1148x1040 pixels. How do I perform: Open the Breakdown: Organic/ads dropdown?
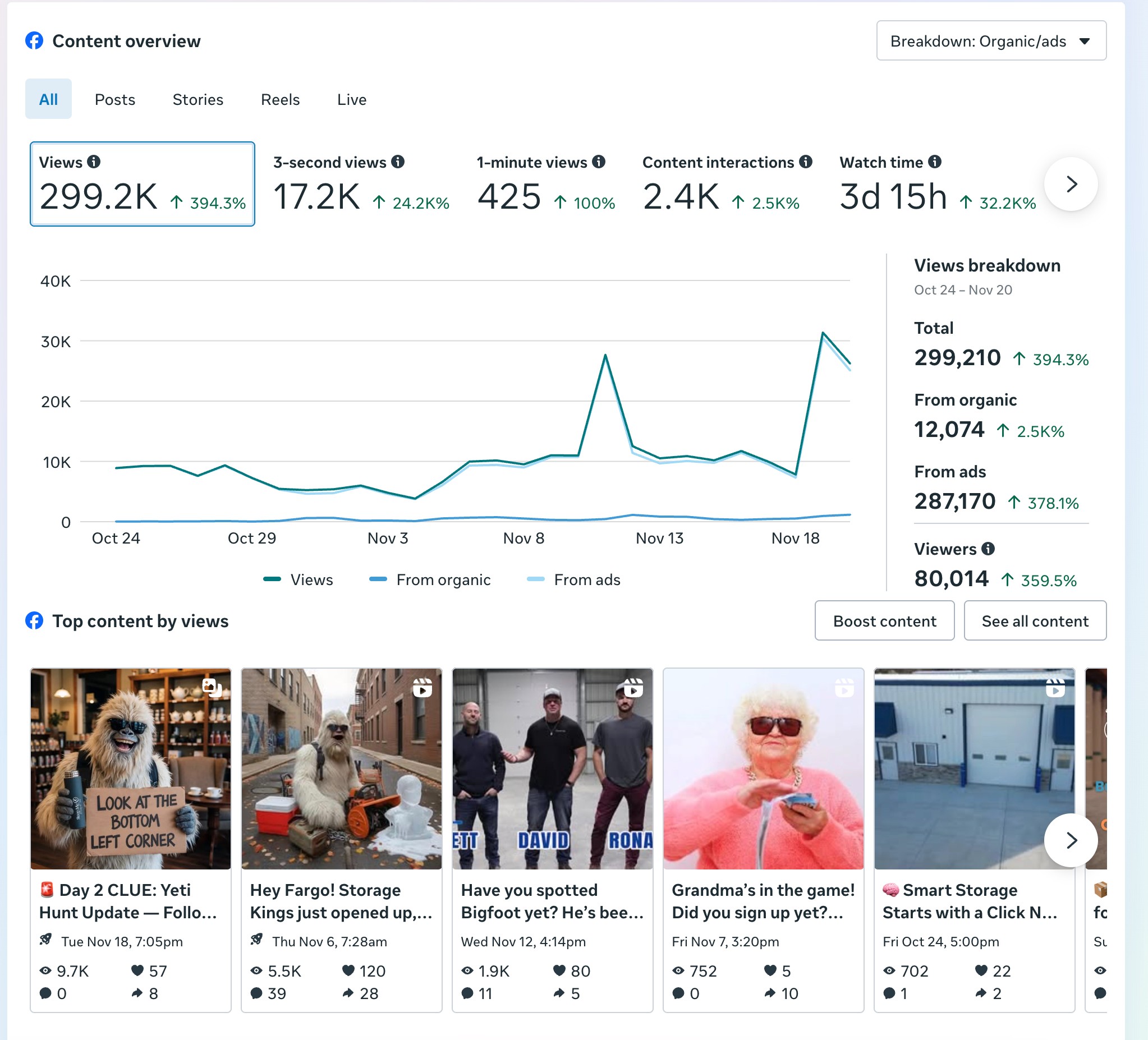pyautogui.click(x=991, y=41)
